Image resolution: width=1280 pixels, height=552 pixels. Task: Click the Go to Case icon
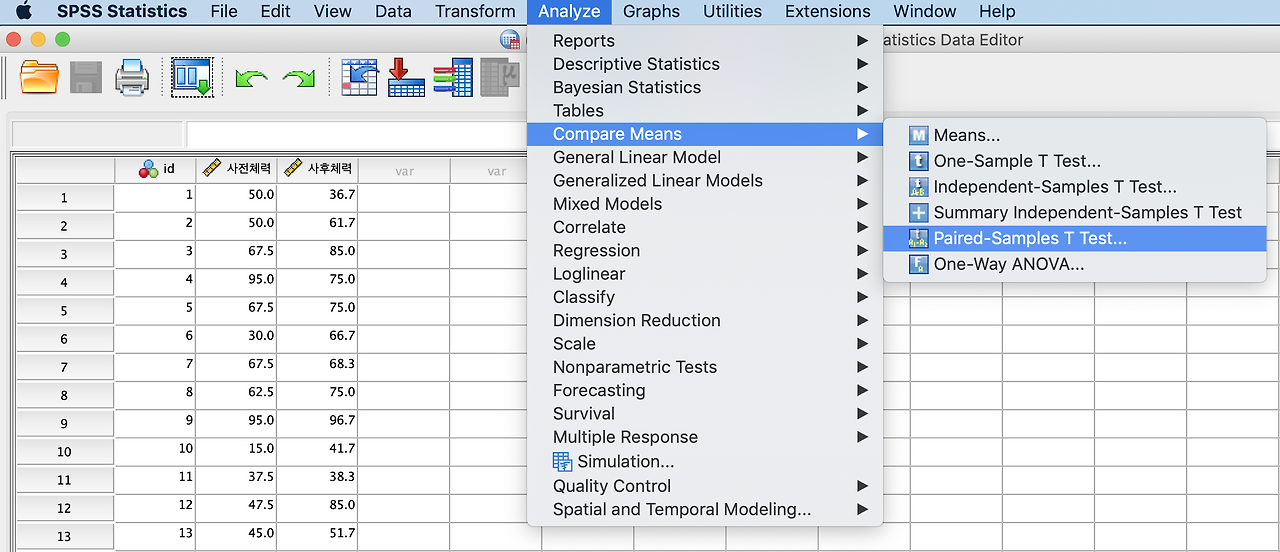click(359, 77)
